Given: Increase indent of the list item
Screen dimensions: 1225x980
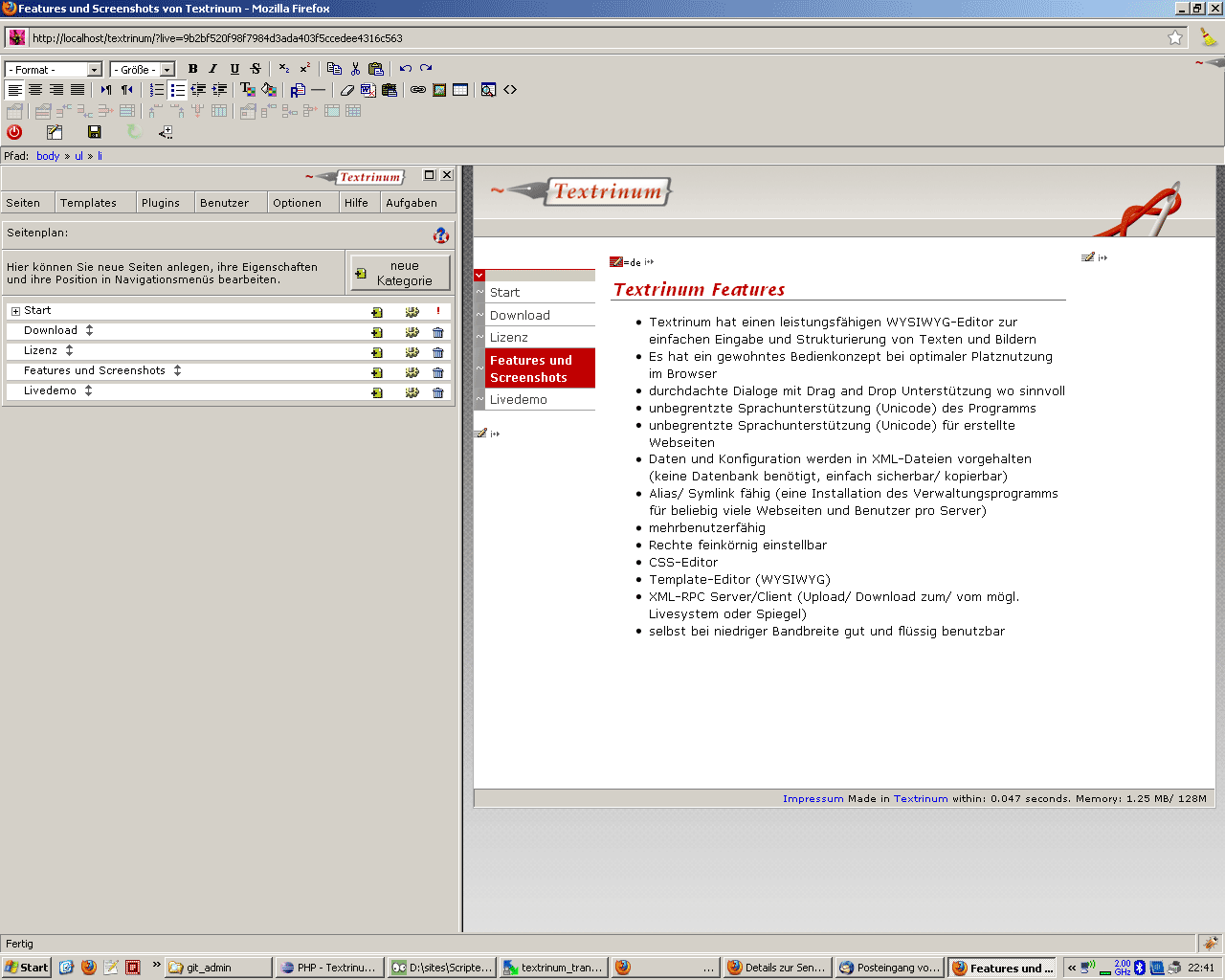Looking at the screenshot, I should tap(219, 90).
